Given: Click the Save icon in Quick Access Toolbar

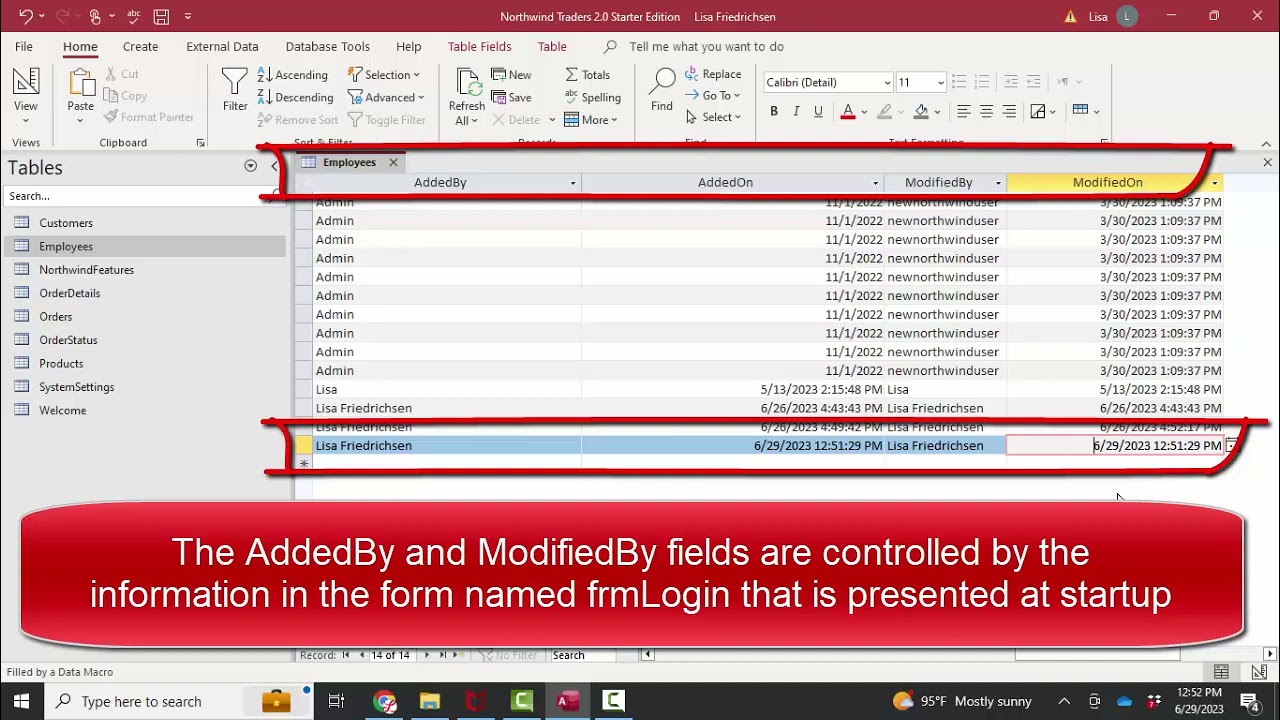Looking at the screenshot, I should tap(160, 16).
